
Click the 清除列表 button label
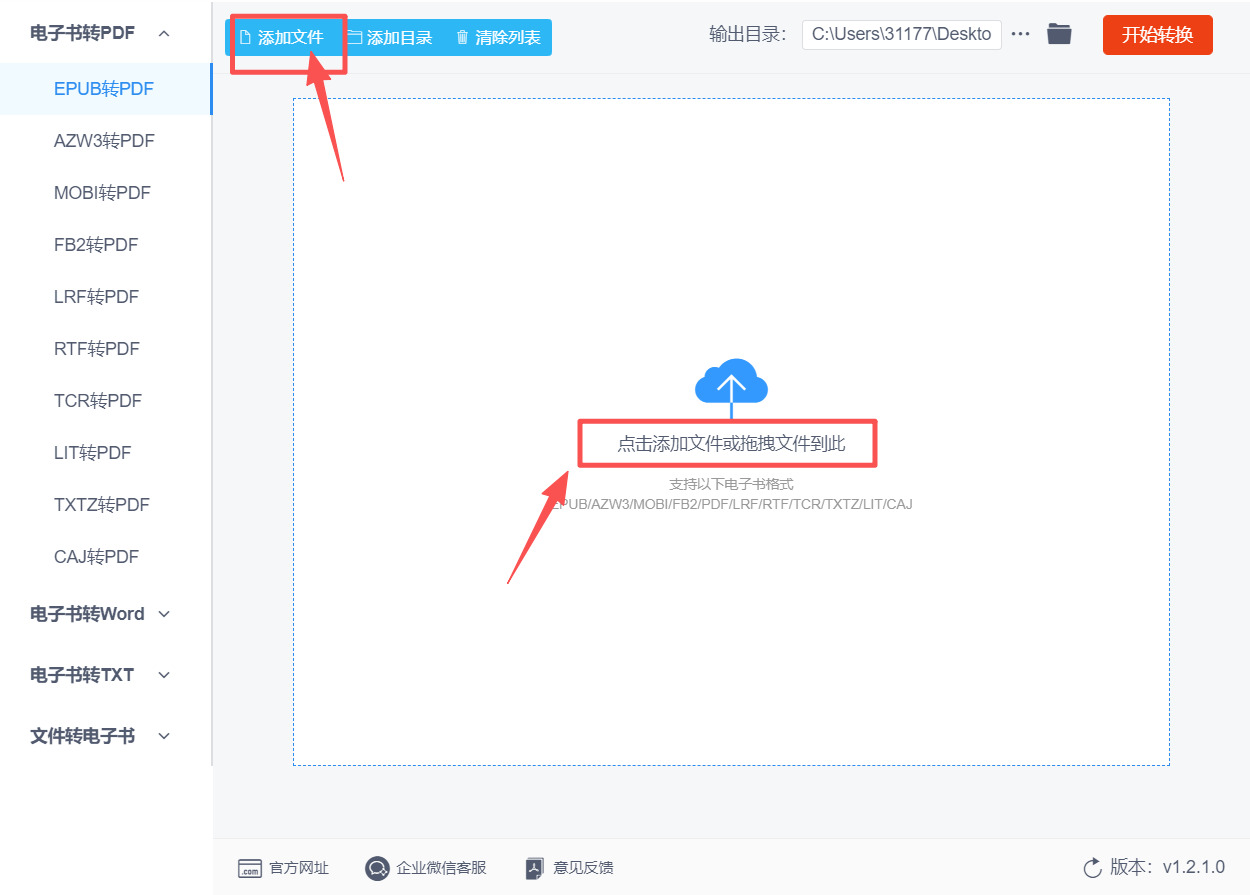(508, 38)
